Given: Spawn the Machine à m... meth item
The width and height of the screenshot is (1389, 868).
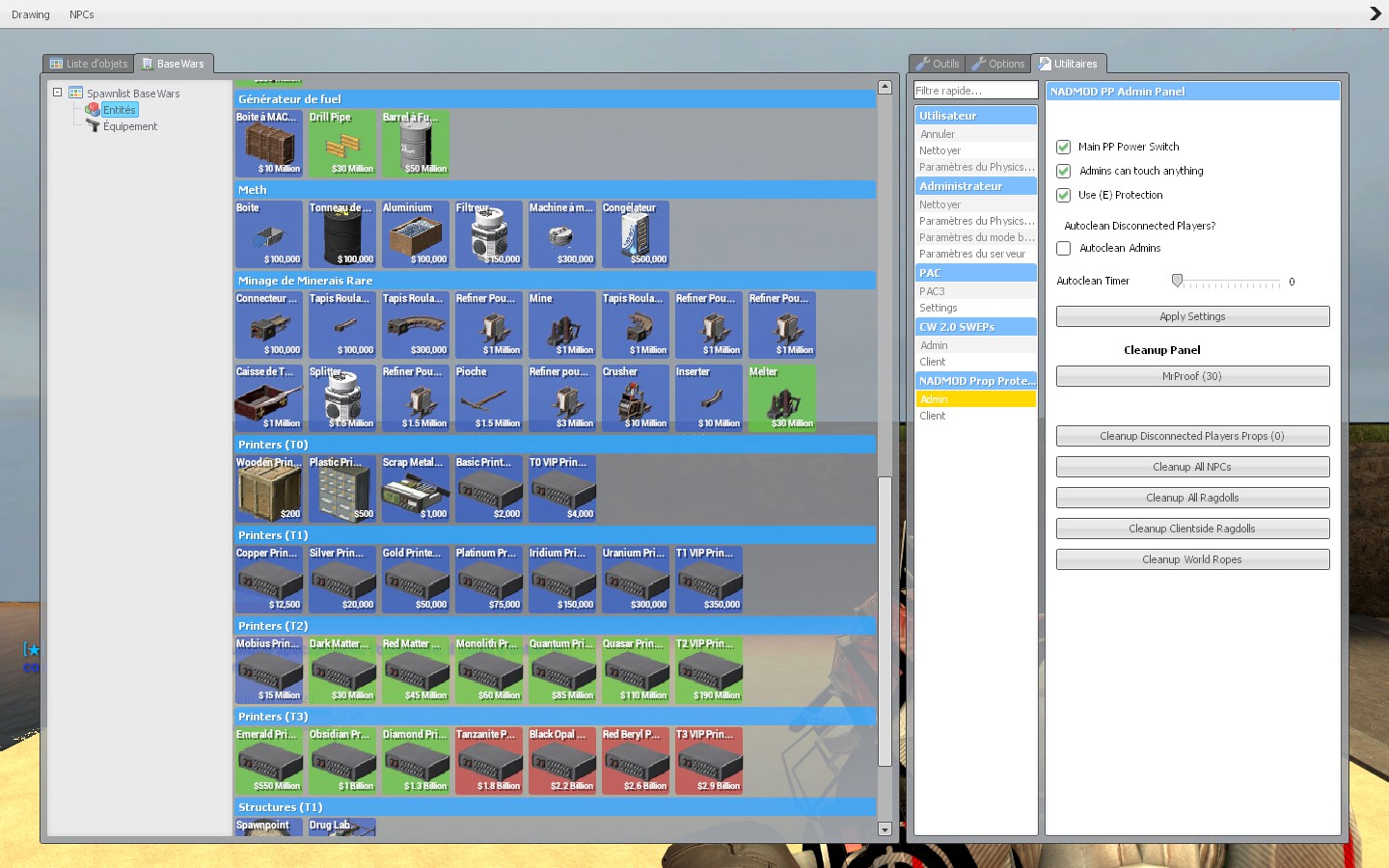Looking at the screenshot, I should [x=562, y=234].
